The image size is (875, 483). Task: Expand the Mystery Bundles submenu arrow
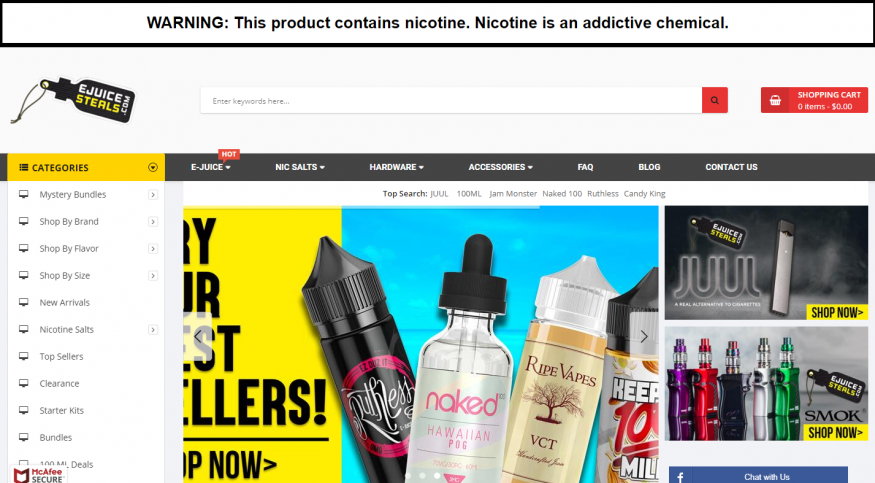152,195
